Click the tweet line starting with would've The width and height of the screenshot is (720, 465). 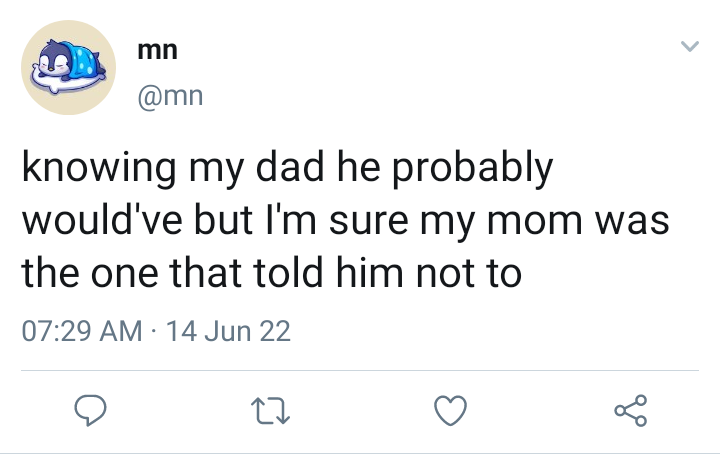(345, 221)
